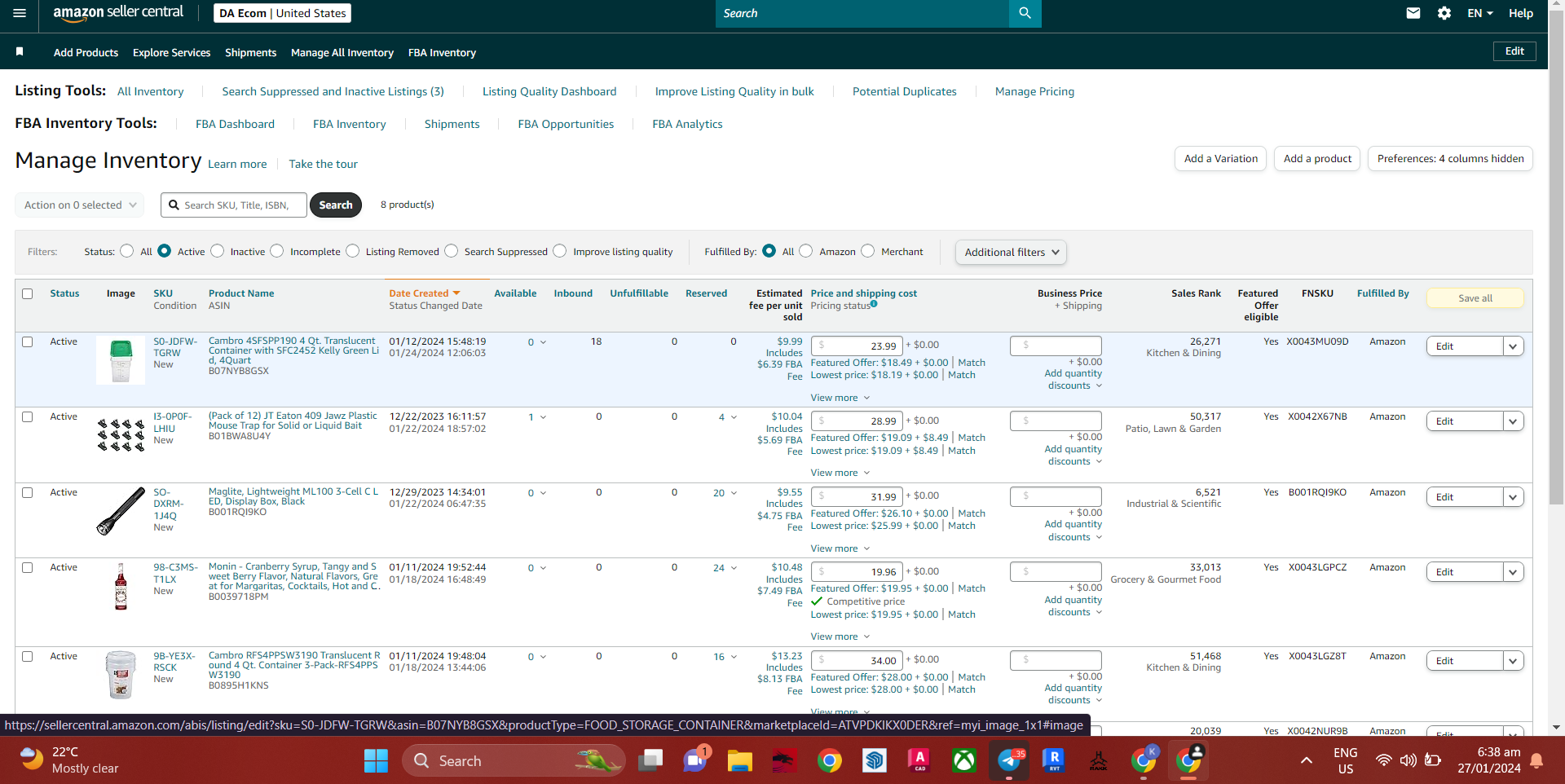Image resolution: width=1565 pixels, height=784 pixels.
Task: Select the Monin Cranberry Syrup row checkbox
Action: point(28,567)
